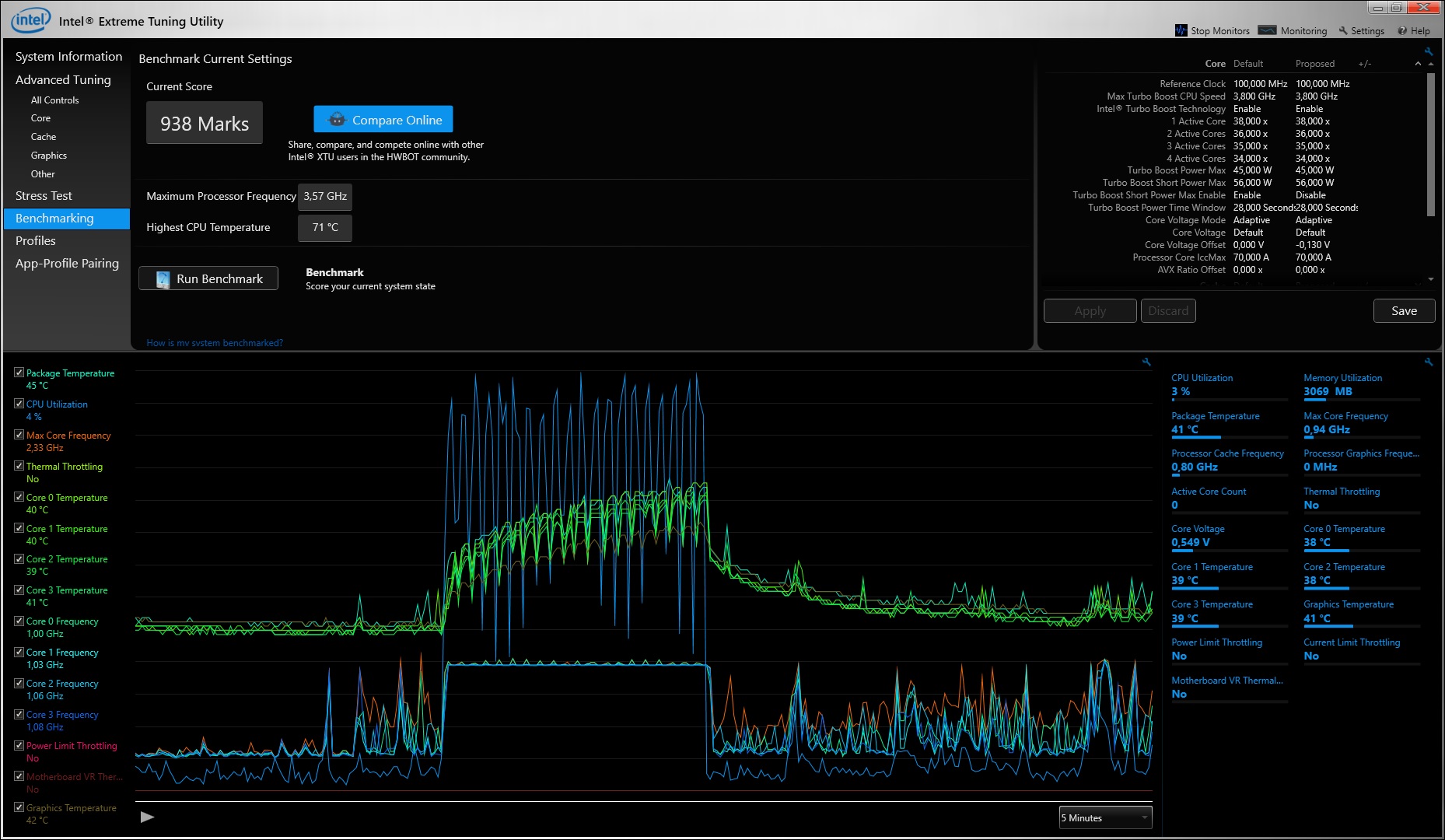Toggle Core 3 Frequency checkbox

19,714
